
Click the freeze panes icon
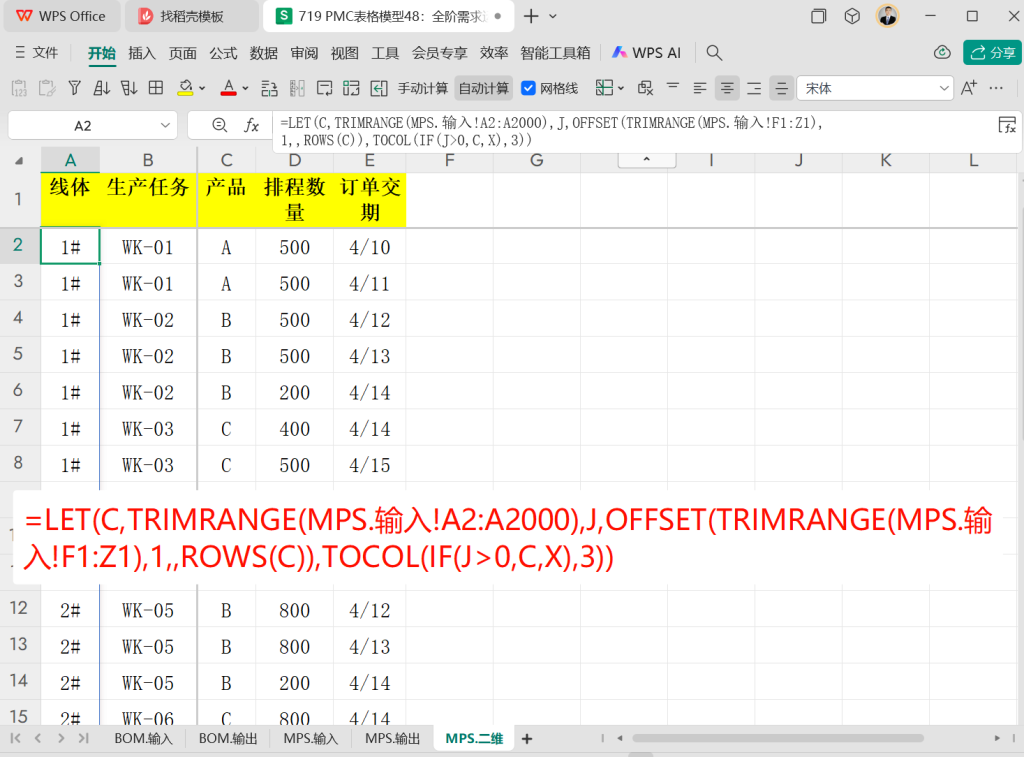(x=604, y=88)
